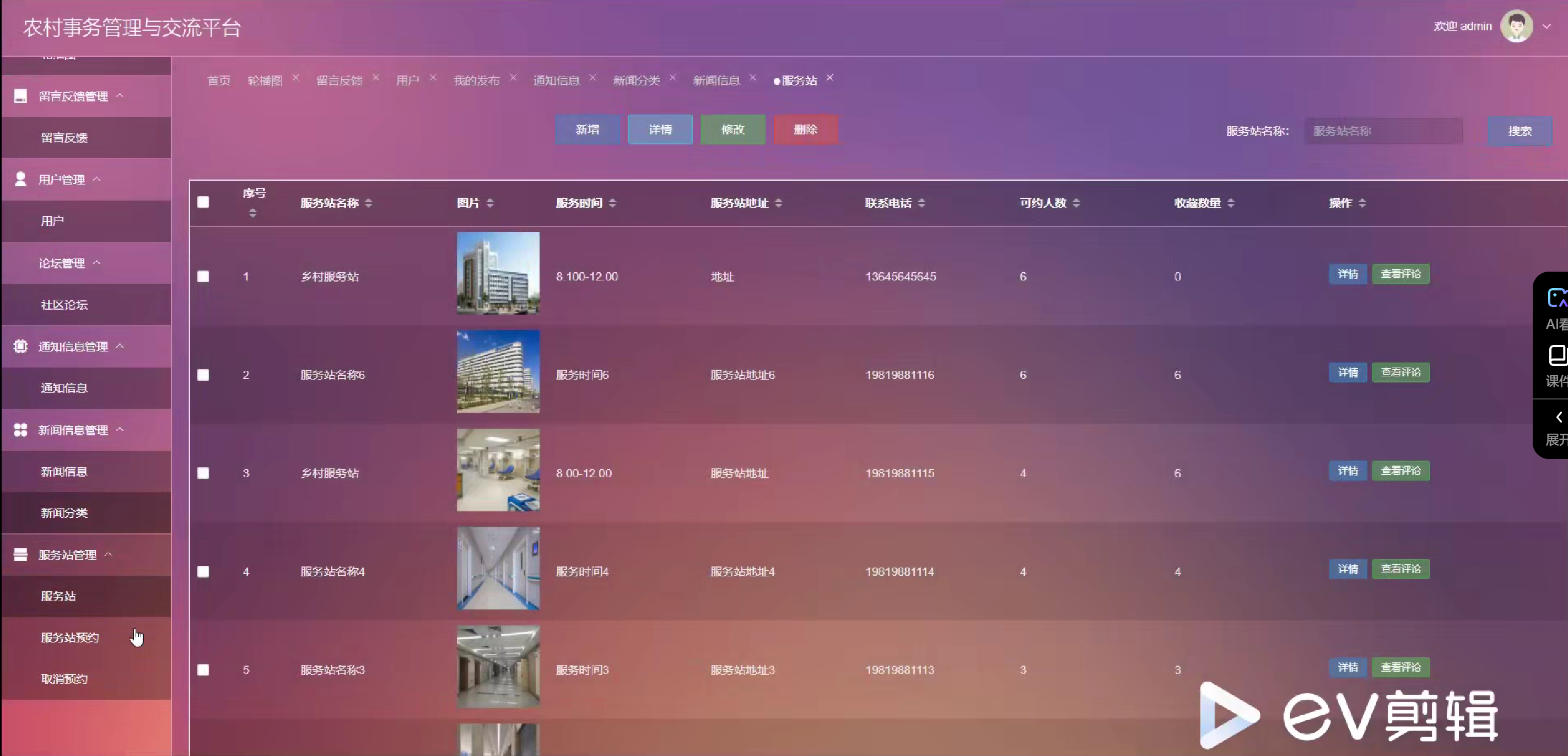Click the red 删除 button
Image resolution: width=1568 pixels, height=756 pixels.
(x=806, y=129)
